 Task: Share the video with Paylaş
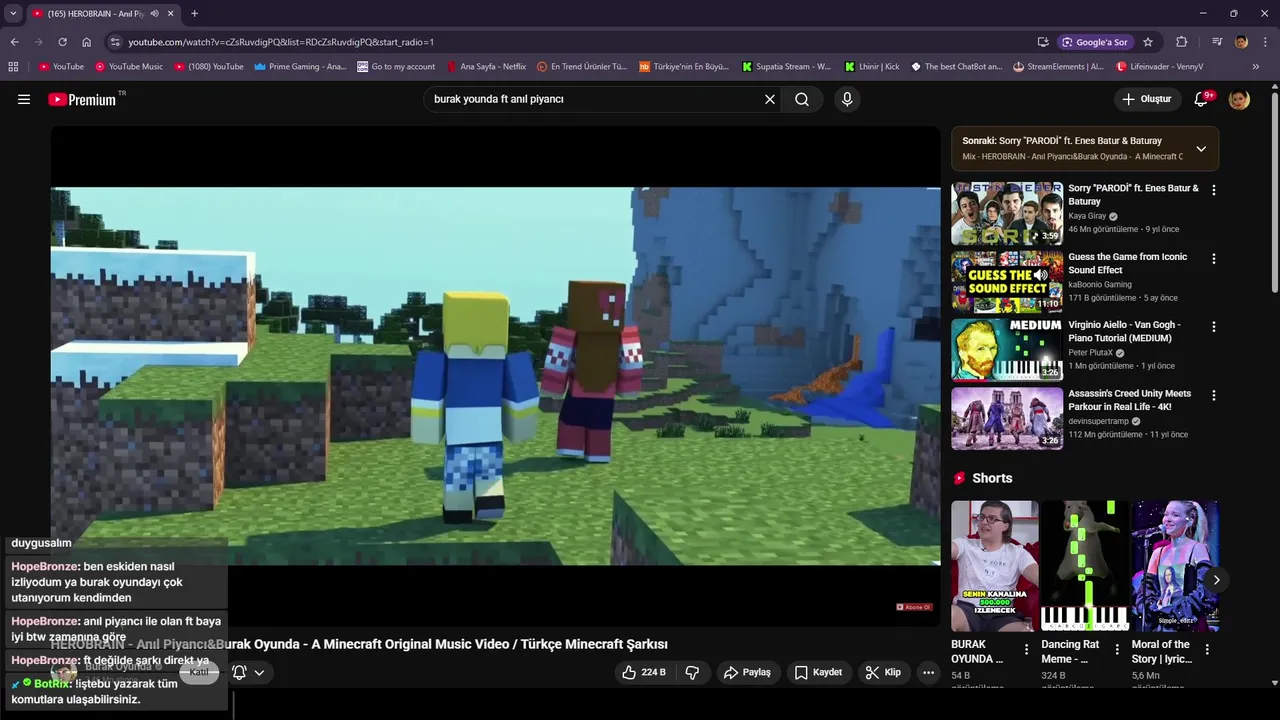[x=747, y=672]
